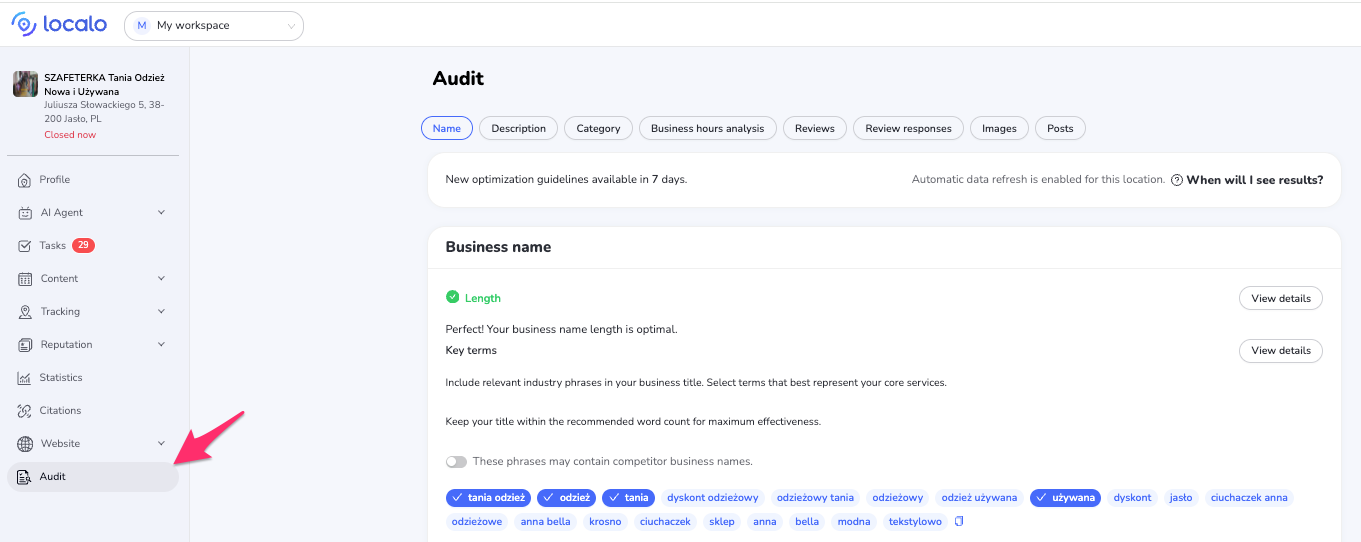Viewport: 1361px width, 542px height.
Task: Open the Reviews tab
Action: (x=815, y=128)
